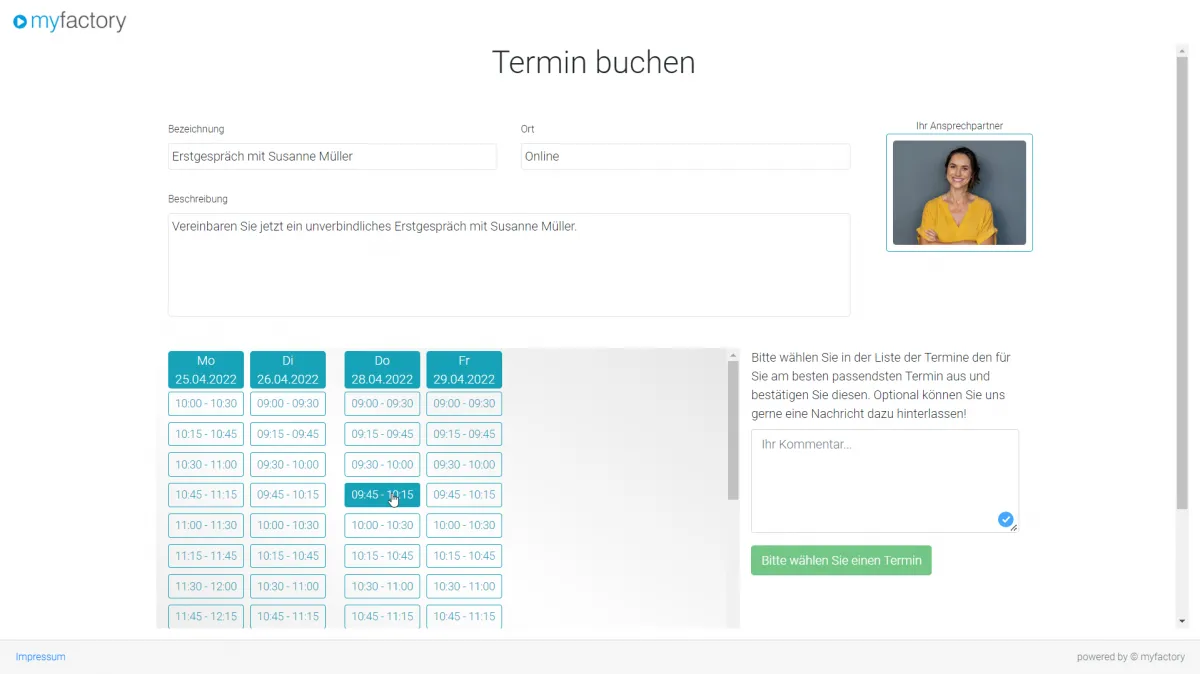Select Monday 10:00 - 10:30 time slot
Viewport: 1200px width, 674px height.
pos(206,404)
